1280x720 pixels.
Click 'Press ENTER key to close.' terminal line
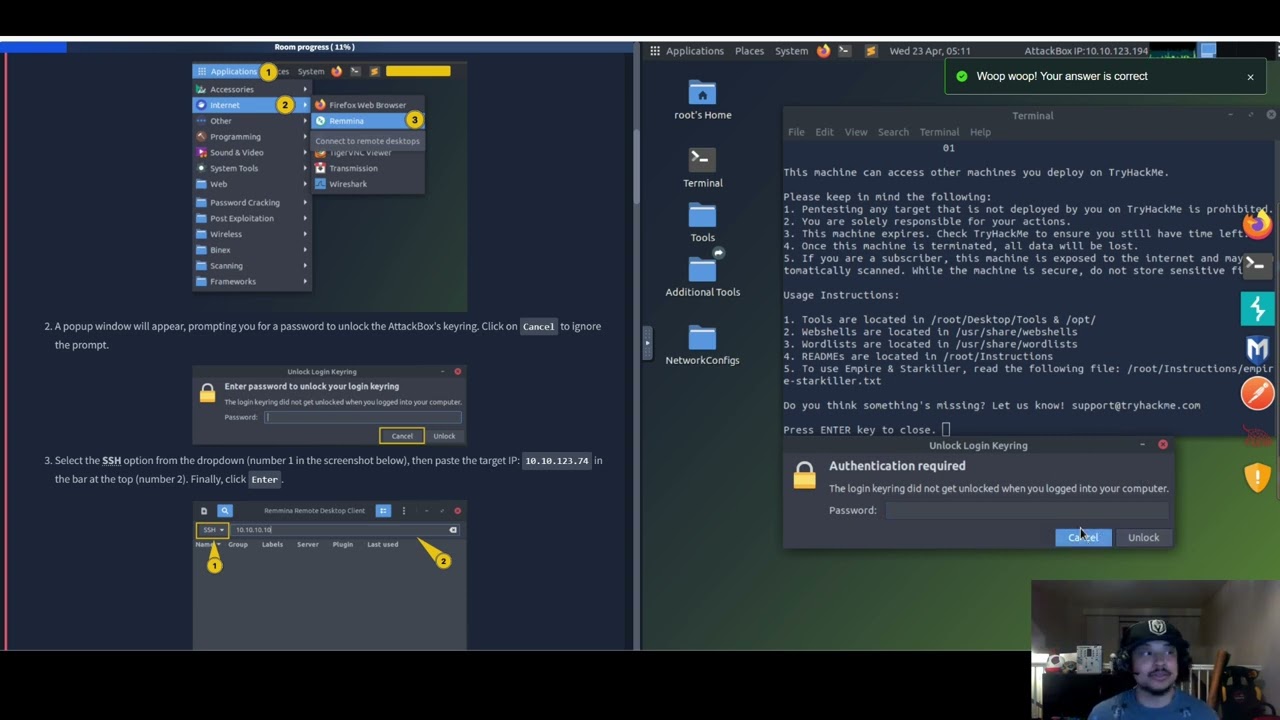(860, 430)
